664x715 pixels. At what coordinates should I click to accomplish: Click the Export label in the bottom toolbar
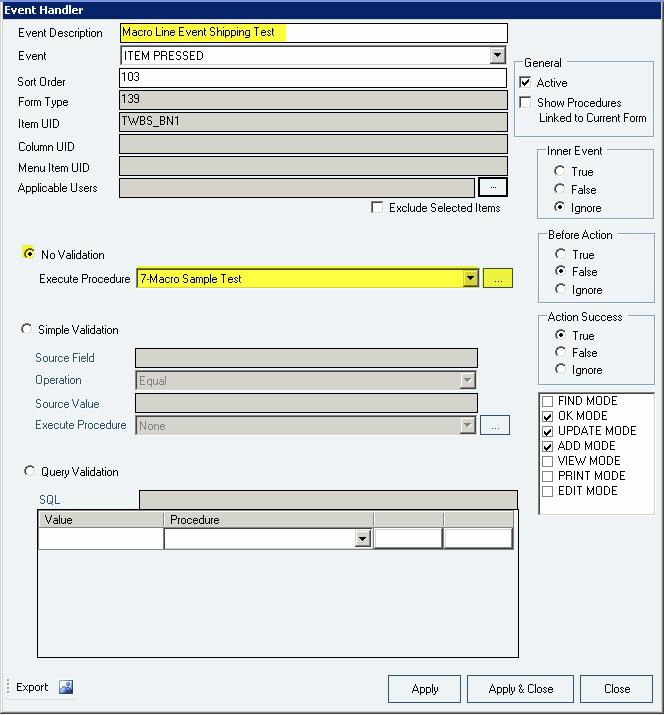point(32,687)
